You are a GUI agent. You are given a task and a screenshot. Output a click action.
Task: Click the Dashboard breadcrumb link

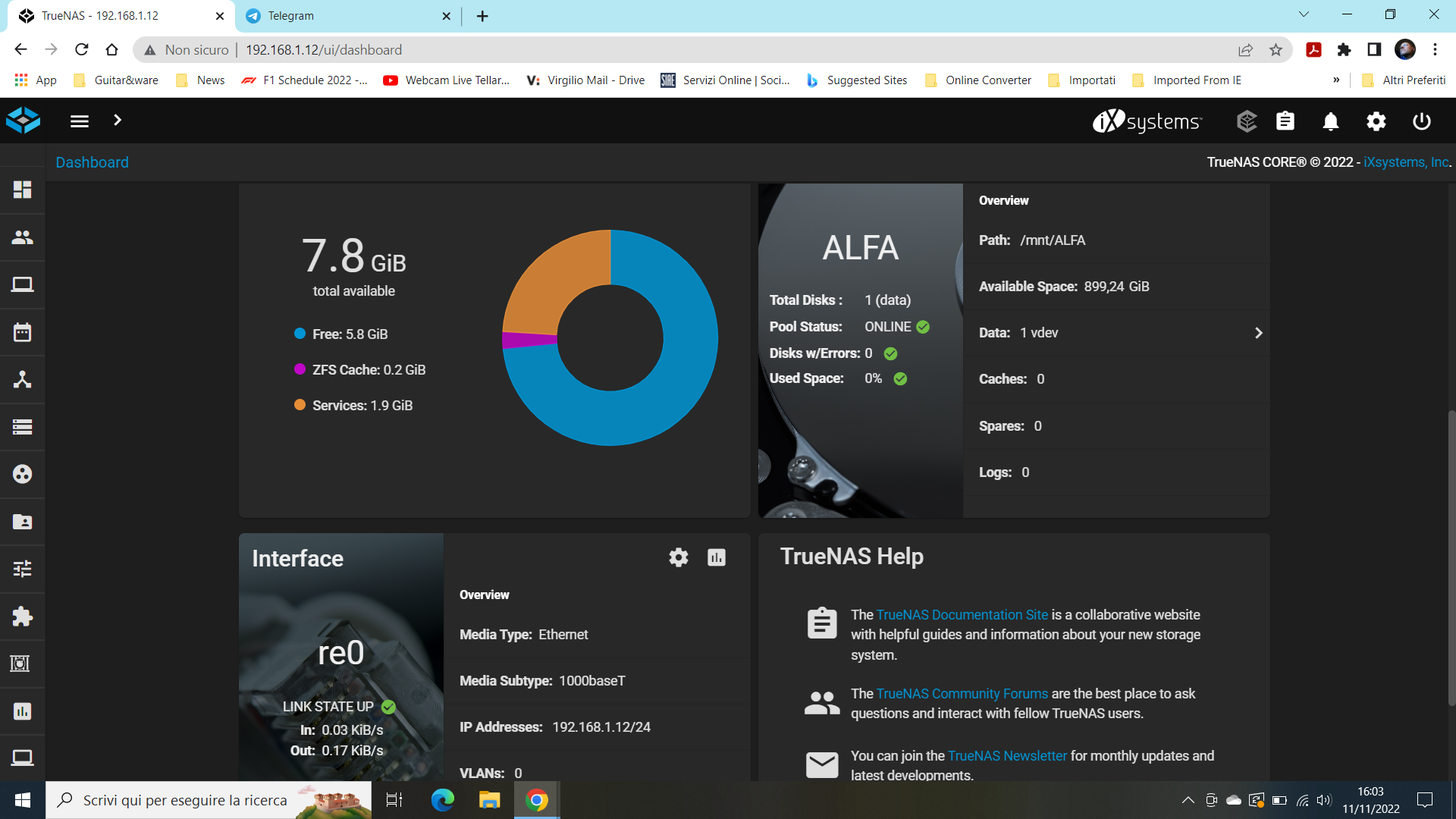92,162
